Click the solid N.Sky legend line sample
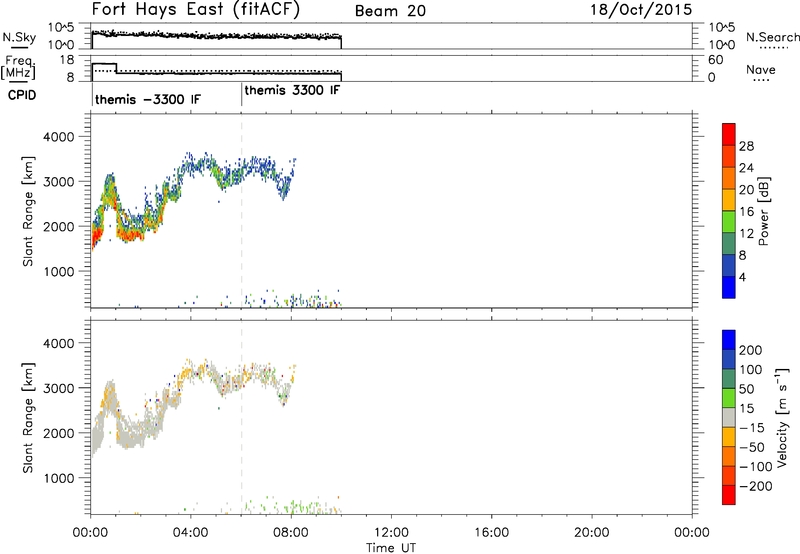 (19, 47)
